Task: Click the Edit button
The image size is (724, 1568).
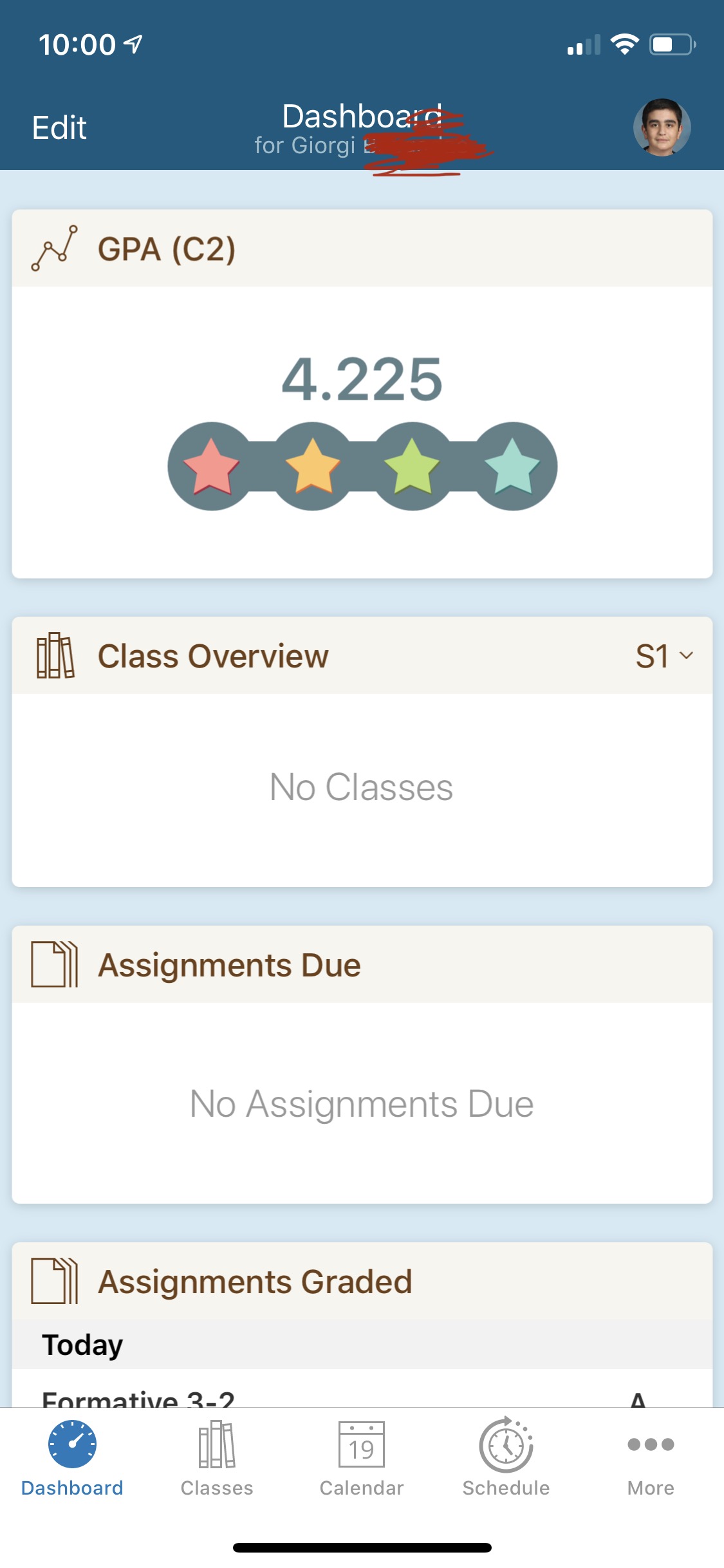Action: point(59,127)
